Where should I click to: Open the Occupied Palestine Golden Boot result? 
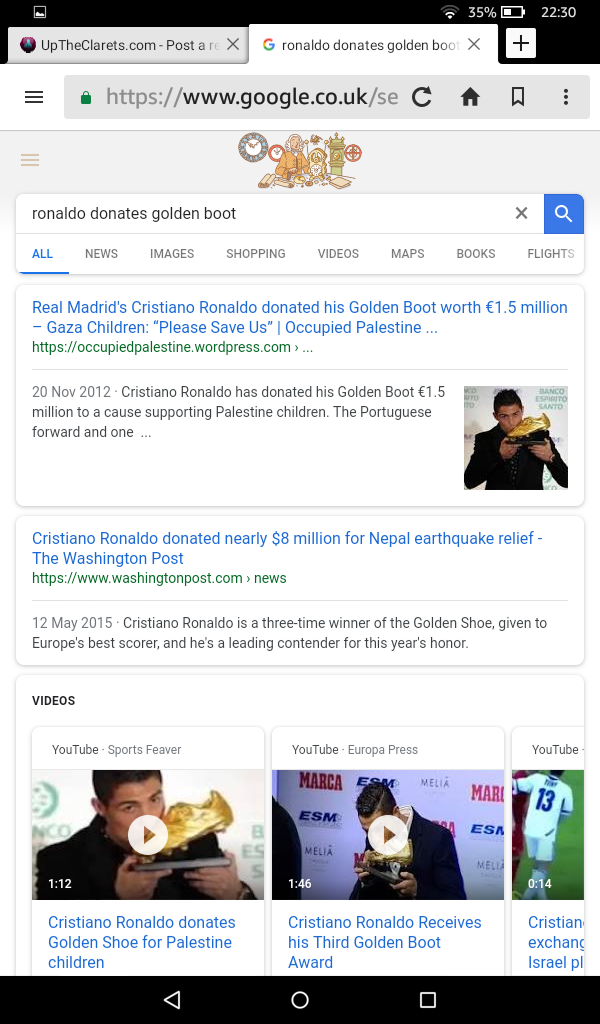pos(299,317)
